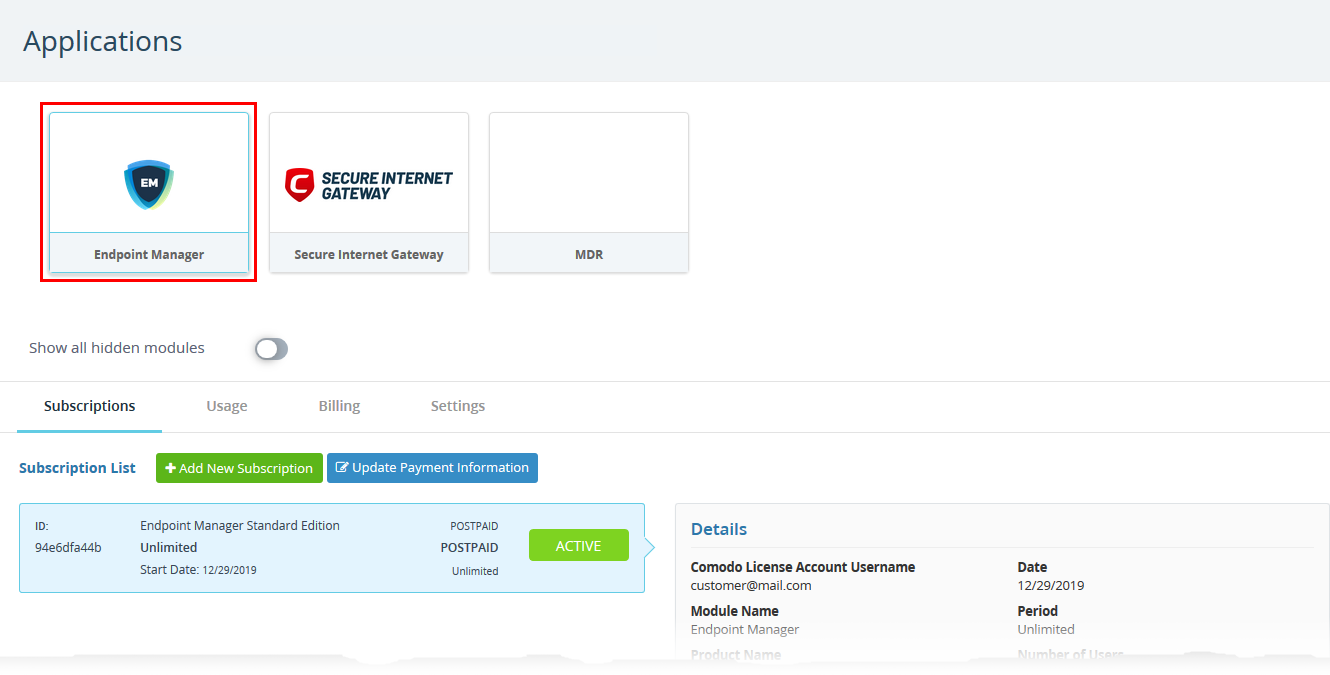Click the Period label in Details
Viewport: 1330px width, 675px height.
tap(1038, 611)
